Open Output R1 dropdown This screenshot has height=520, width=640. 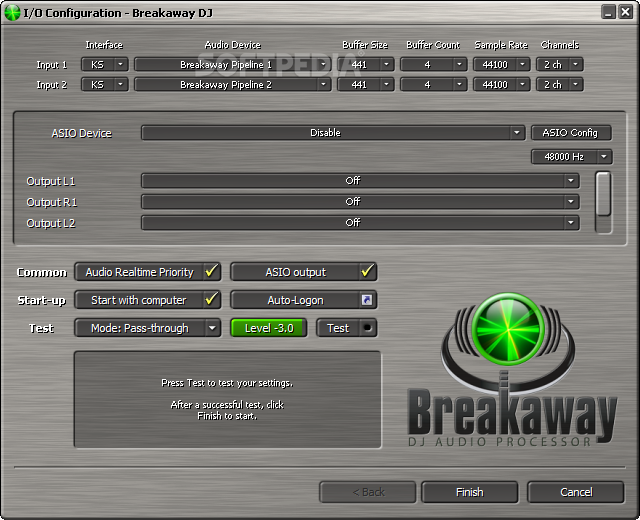tap(360, 202)
